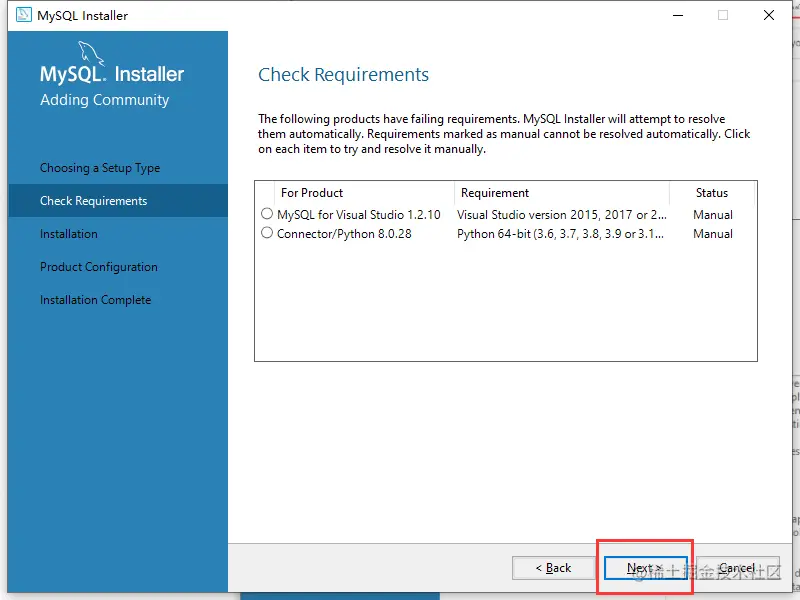This screenshot has height=600, width=800.
Task: Click the MySQL dolphin logo in sidebar
Action: tap(91, 53)
